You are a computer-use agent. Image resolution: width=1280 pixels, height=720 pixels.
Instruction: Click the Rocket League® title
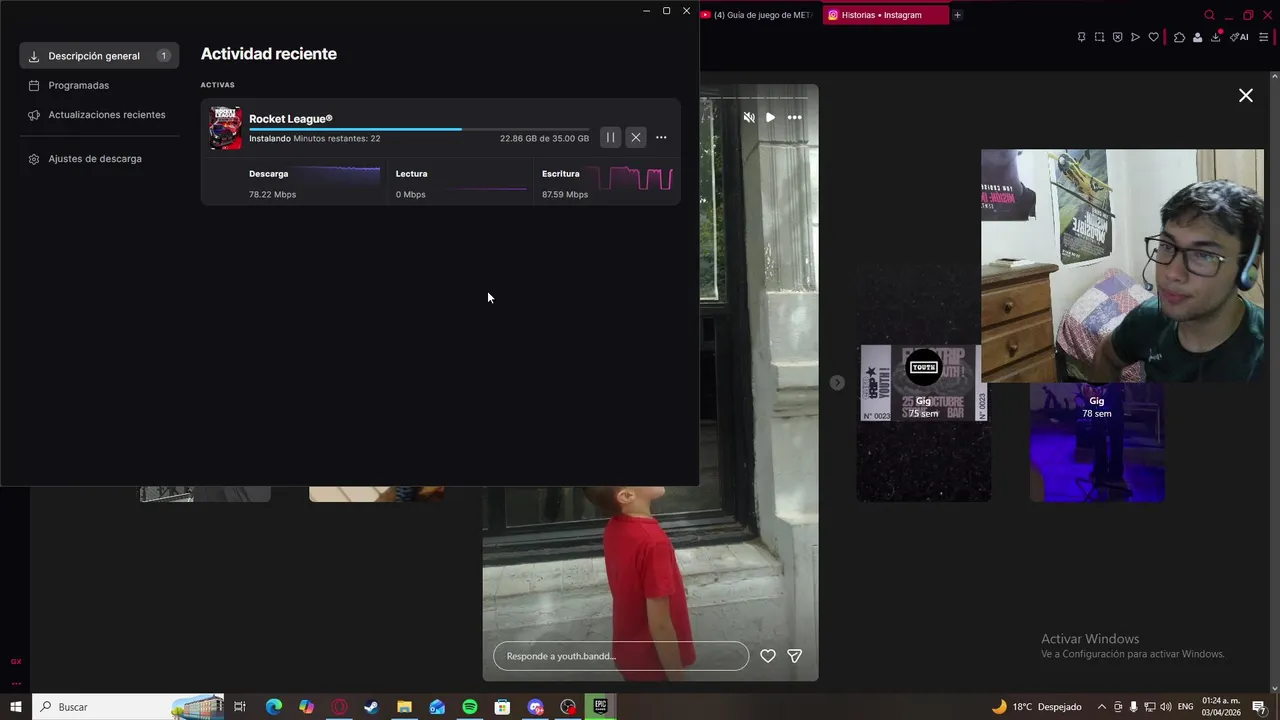[291, 119]
